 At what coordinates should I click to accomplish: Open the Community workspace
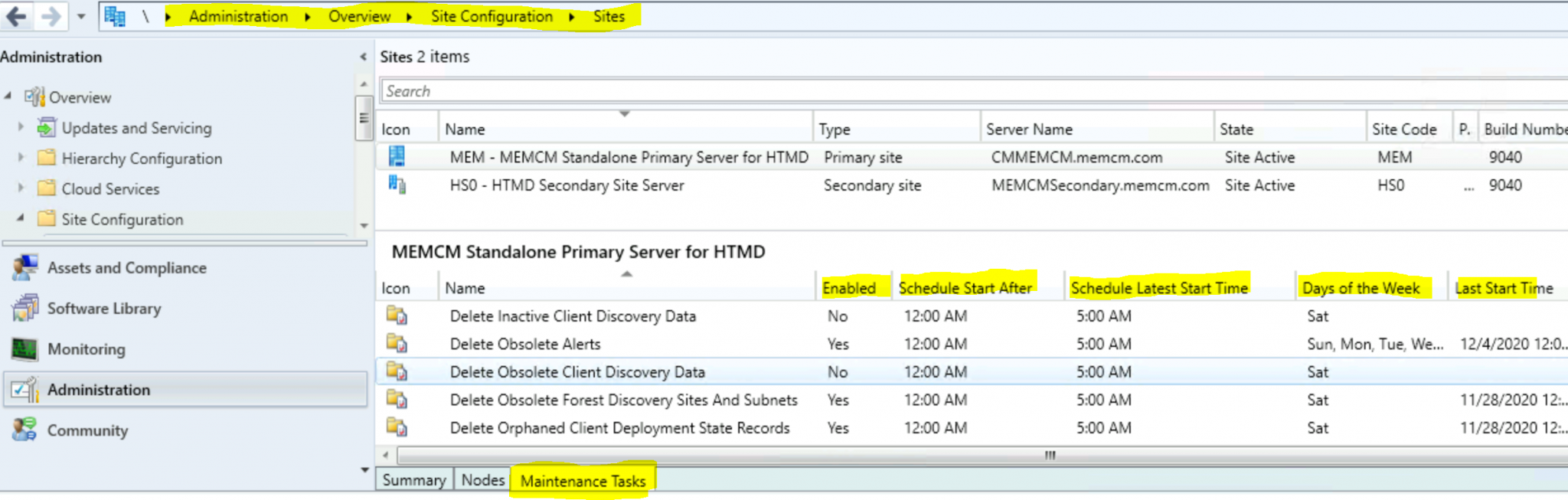tap(185, 430)
